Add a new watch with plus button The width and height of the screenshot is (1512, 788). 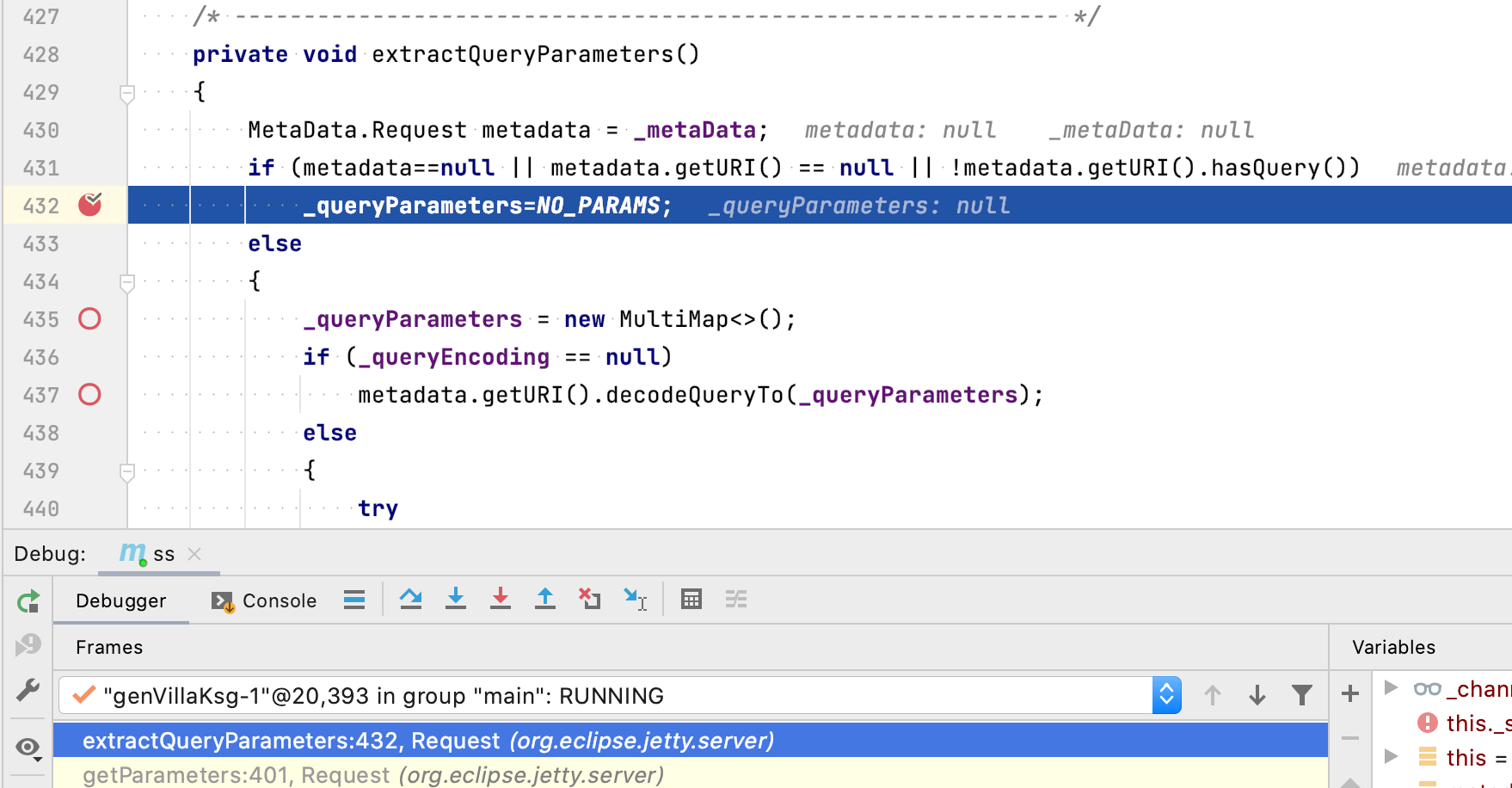tap(1350, 693)
